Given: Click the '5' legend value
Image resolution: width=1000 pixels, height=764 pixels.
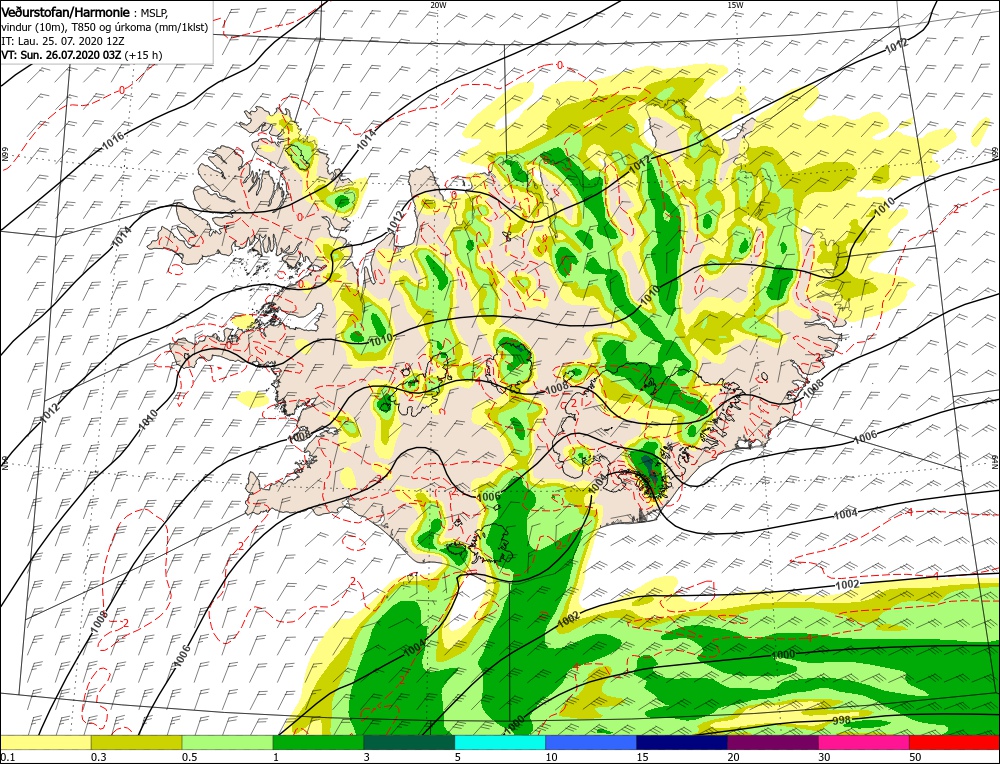Looking at the screenshot, I should (457, 756).
